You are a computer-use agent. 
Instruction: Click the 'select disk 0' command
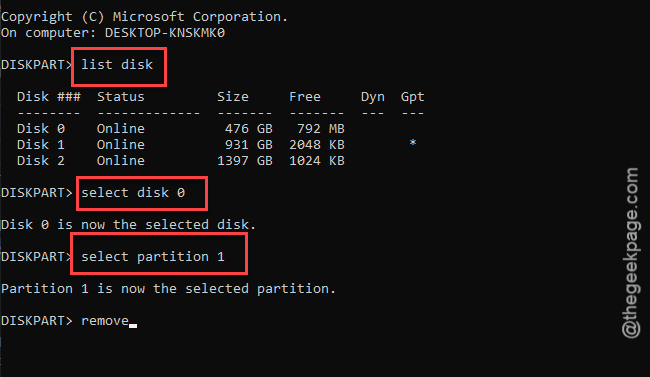click(x=133, y=193)
